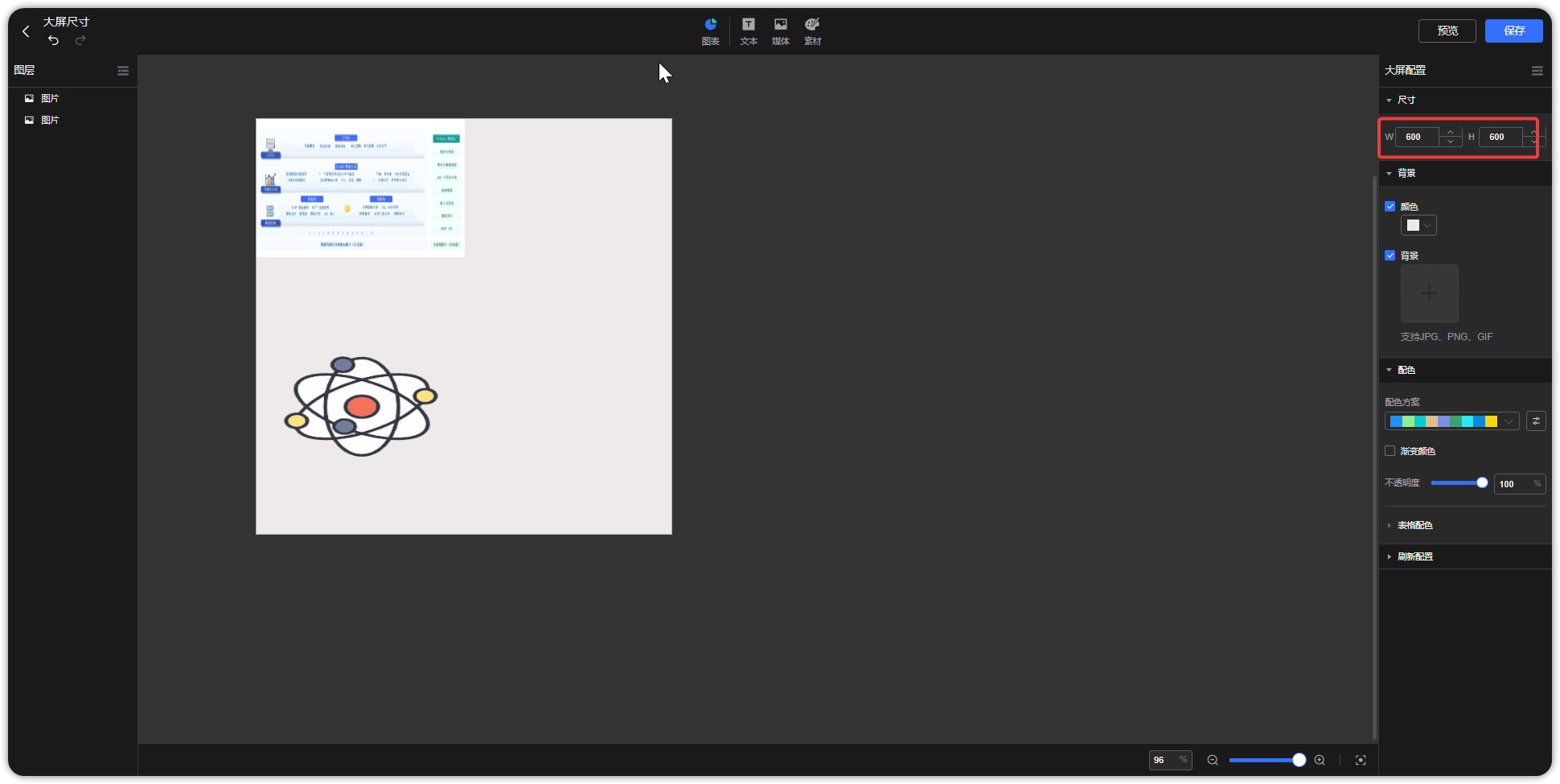
Task: Select the 文本 text tool
Action: 748,31
